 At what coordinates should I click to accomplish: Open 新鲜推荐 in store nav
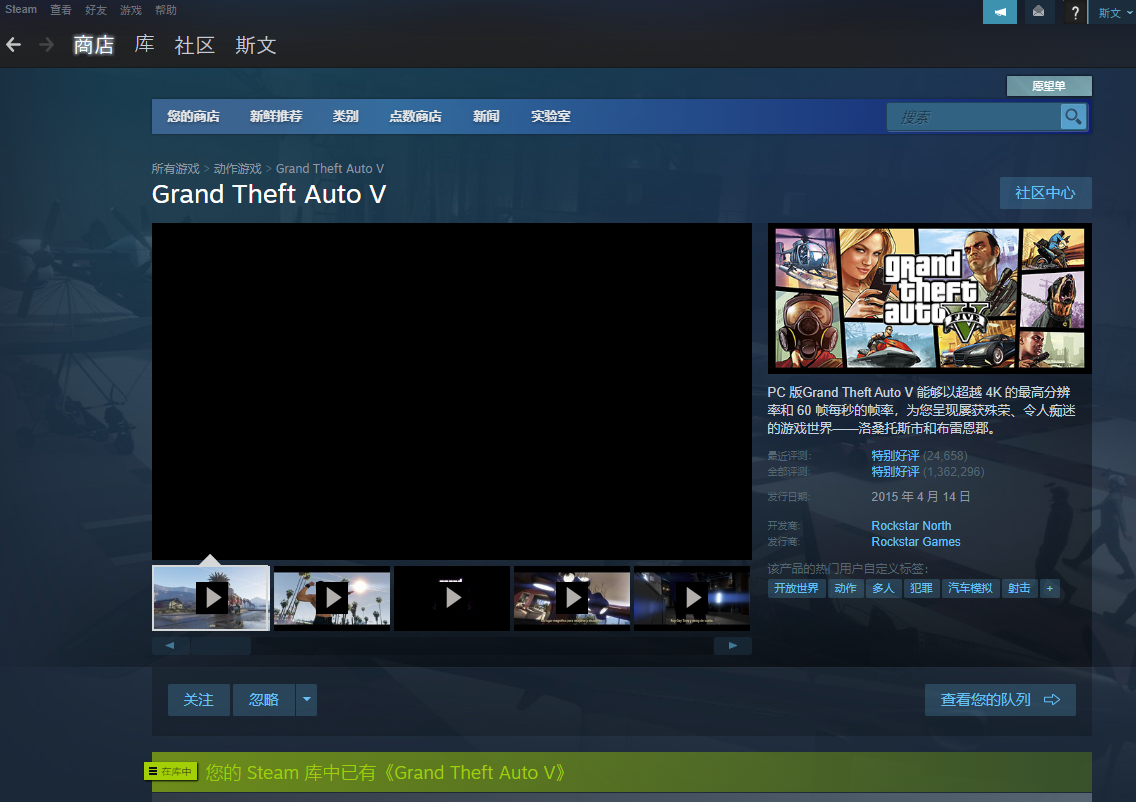click(x=276, y=117)
